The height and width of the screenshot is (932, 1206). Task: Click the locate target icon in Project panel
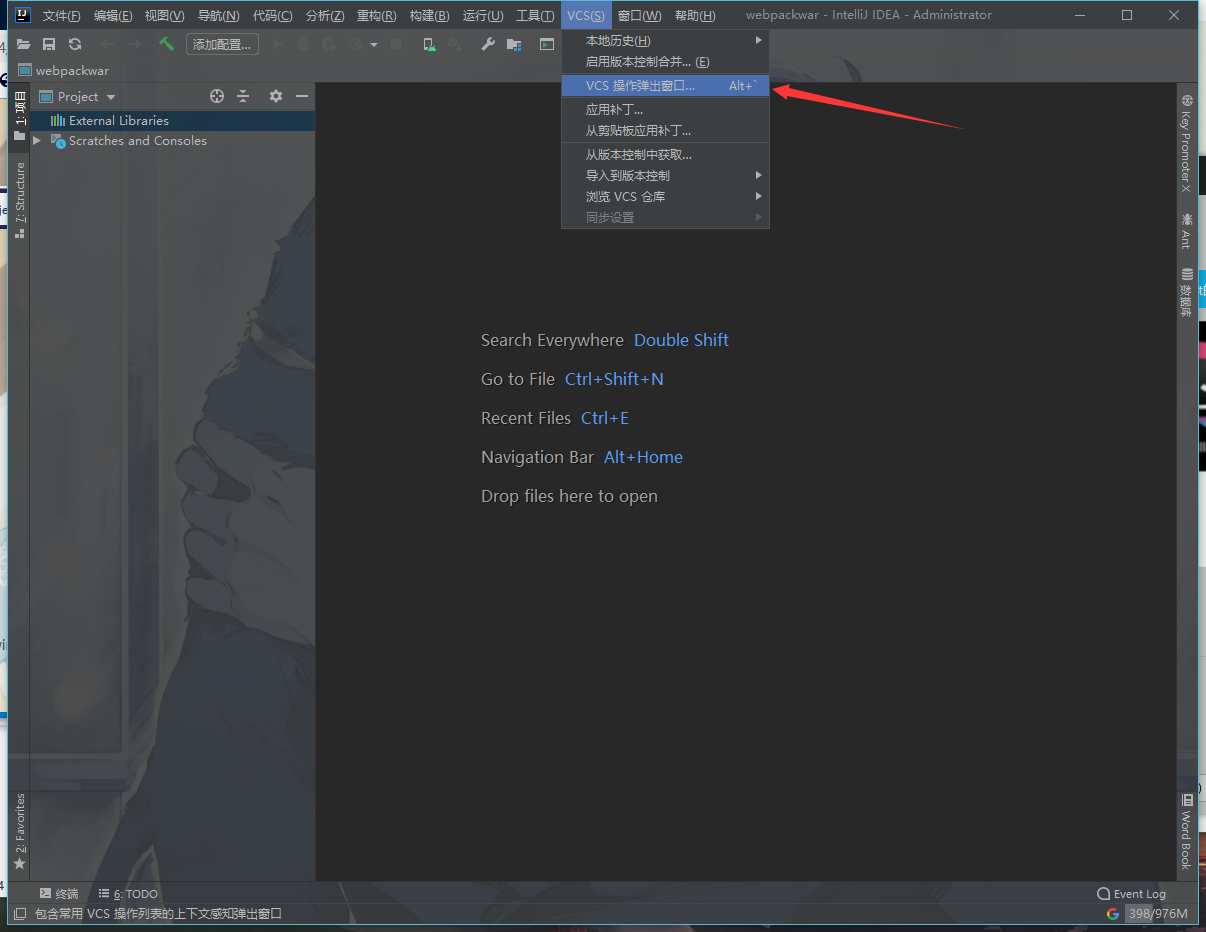point(217,96)
